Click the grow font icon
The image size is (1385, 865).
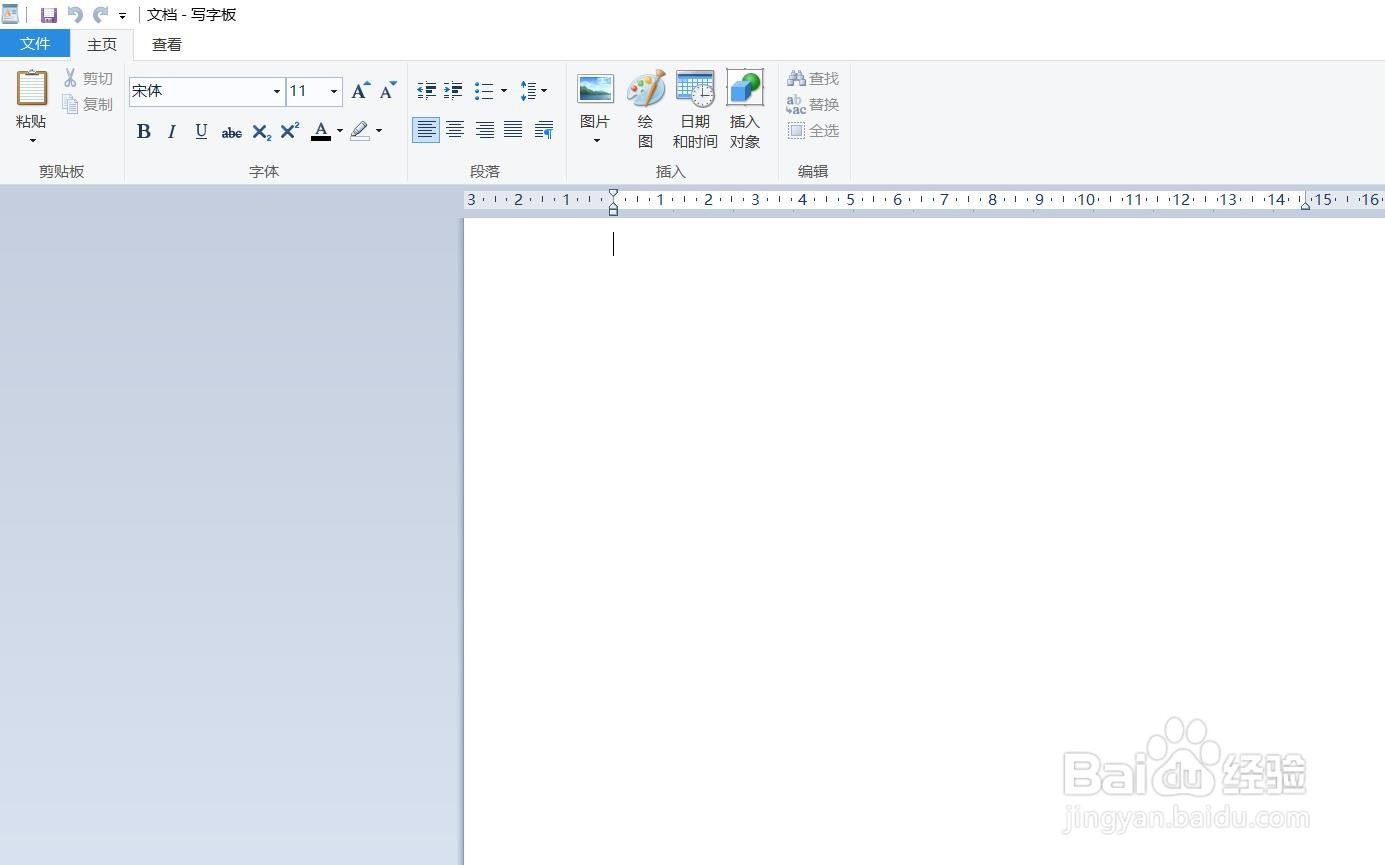(x=361, y=91)
